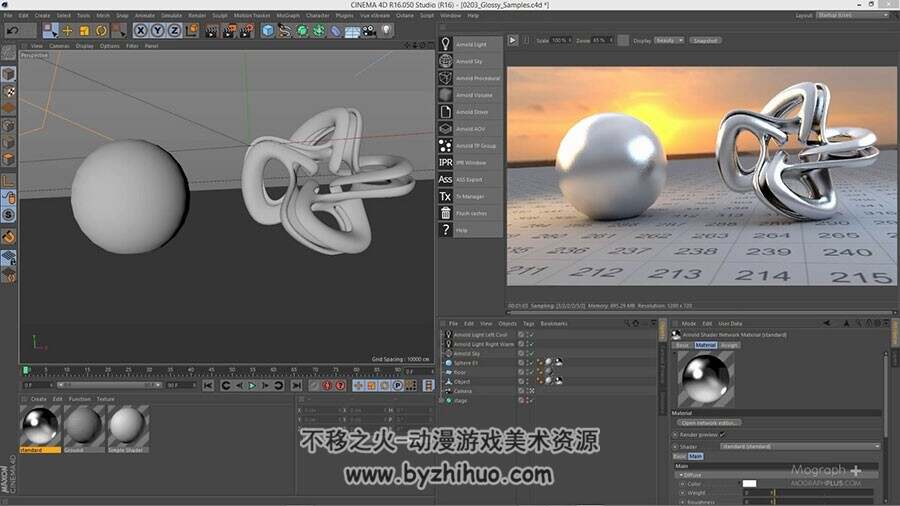Switch to the Assign tab in attributes
This screenshot has width=900, height=506.
coord(729,345)
